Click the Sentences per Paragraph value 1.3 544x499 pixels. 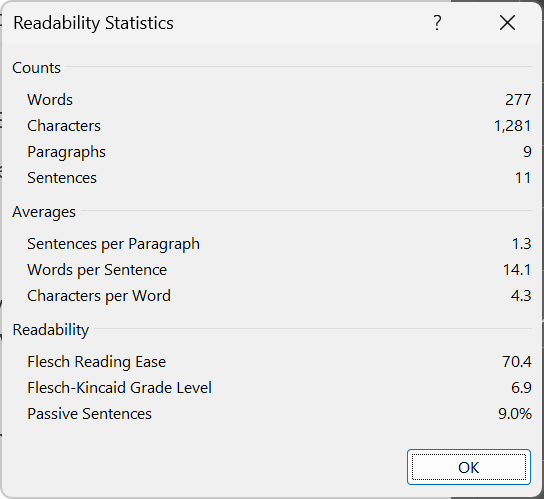pyautogui.click(x=522, y=244)
